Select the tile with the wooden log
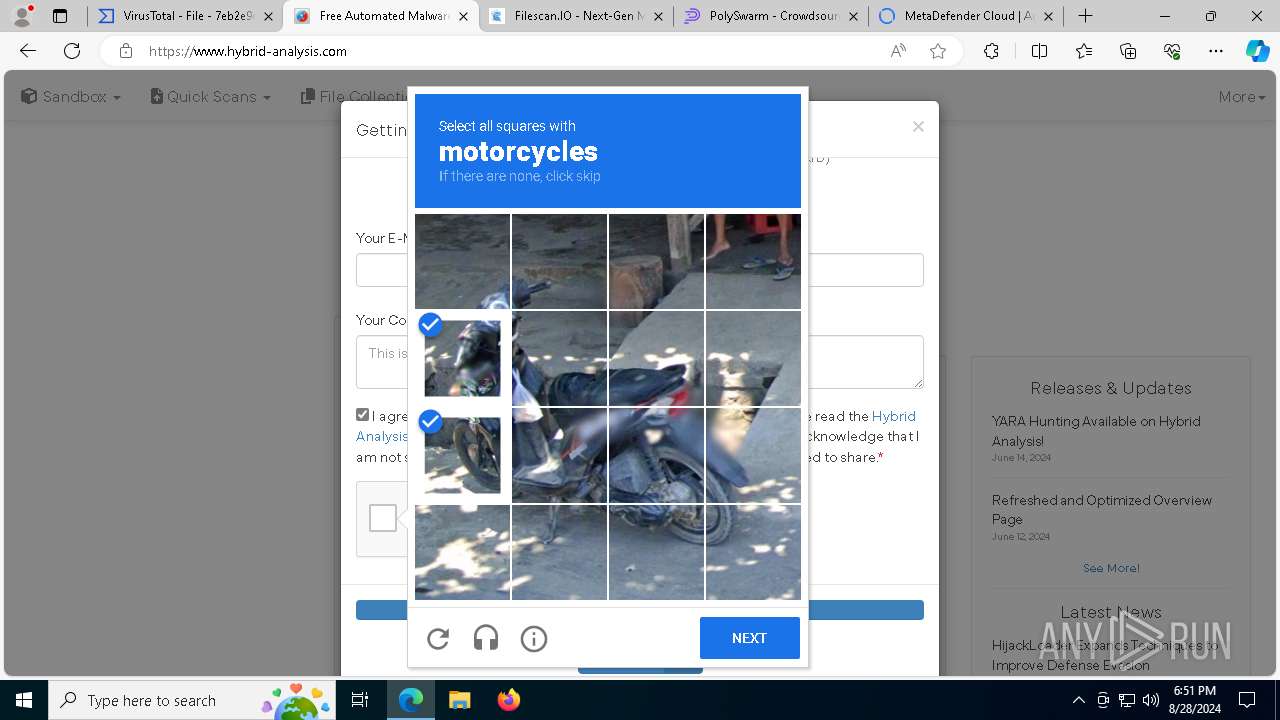Image resolution: width=1280 pixels, height=720 pixels. click(x=656, y=261)
